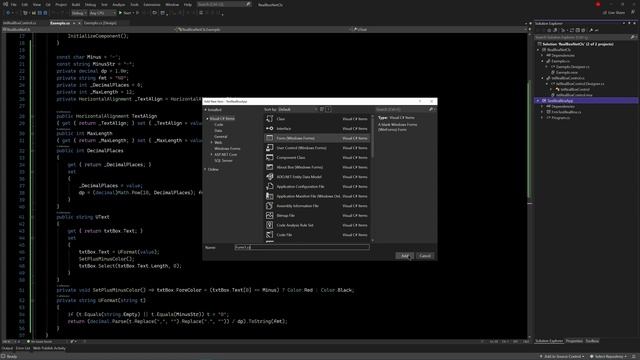Switch dialog to small icons view

pos(322,109)
